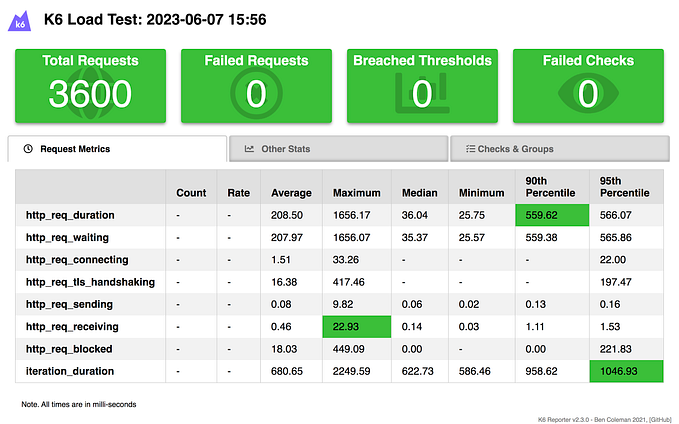679x424 pixels.
Task: Select the iteration_duration row label
Action: coord(70,371)
